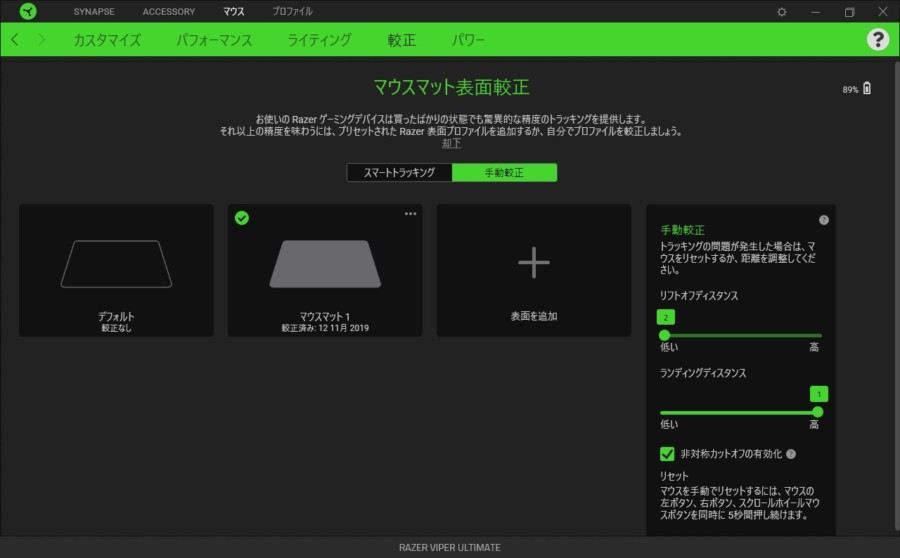The height and width of the screenshot is (558, 900).
Task: Switch to the ライティング tab
Action: [x=319, y=41]
